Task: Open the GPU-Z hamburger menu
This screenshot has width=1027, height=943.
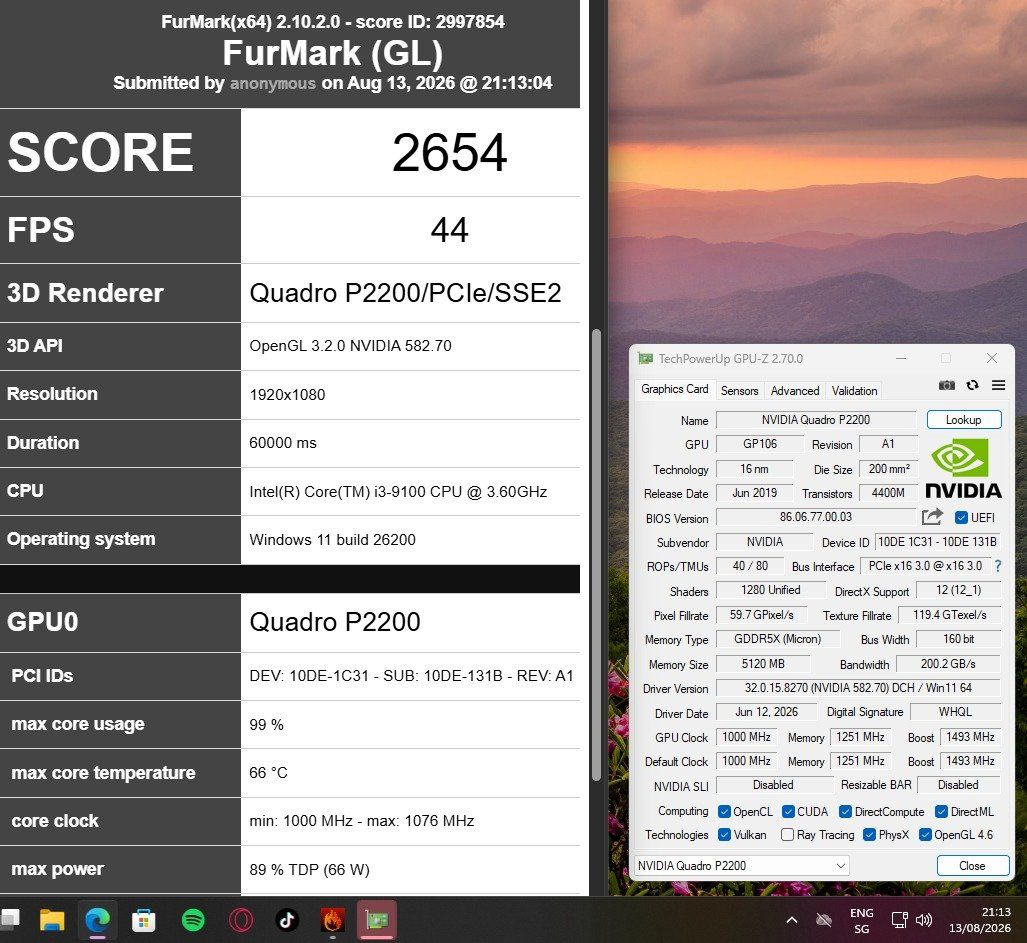Action: (998, 385)
